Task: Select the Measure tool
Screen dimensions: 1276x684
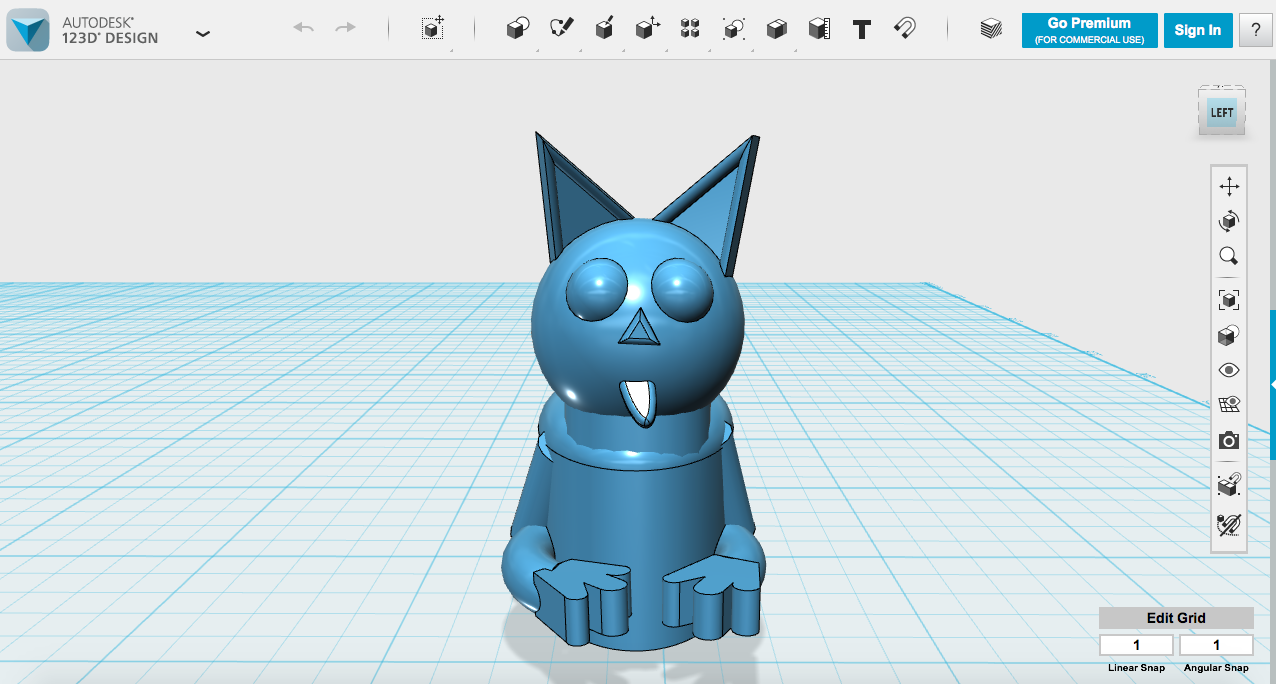Action: click(819, 28)
